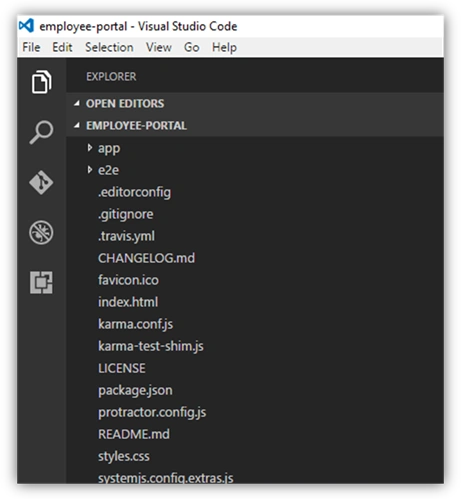Viewport: 461px width, 499px height.
Task: Open the Selection menu
Action: 109,47
